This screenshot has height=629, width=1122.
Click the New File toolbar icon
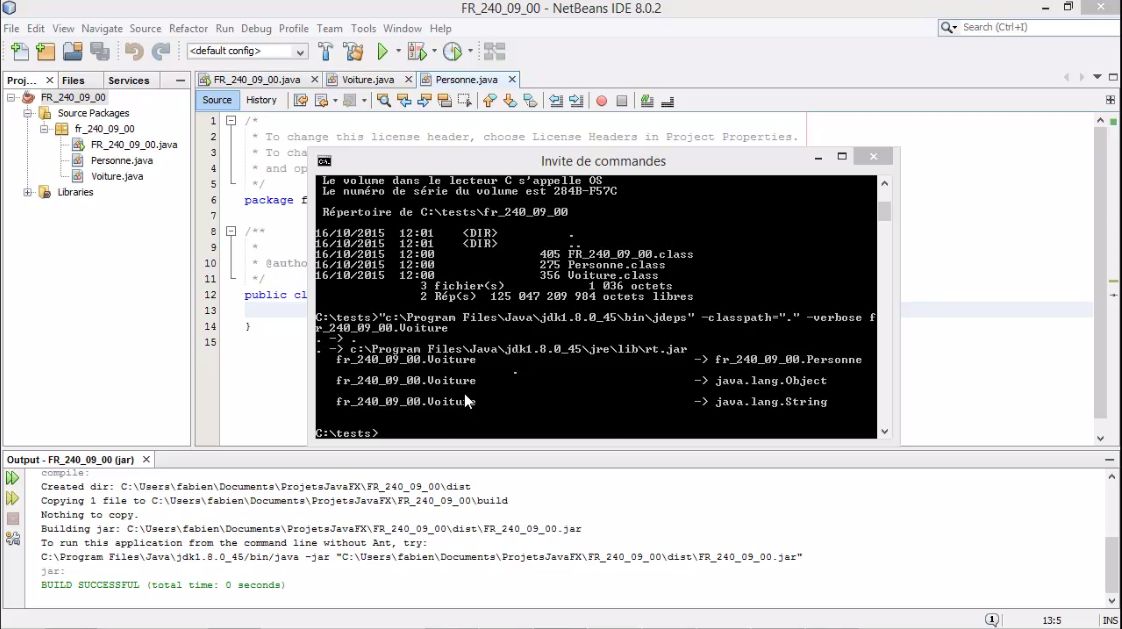[x=19, y=51]
